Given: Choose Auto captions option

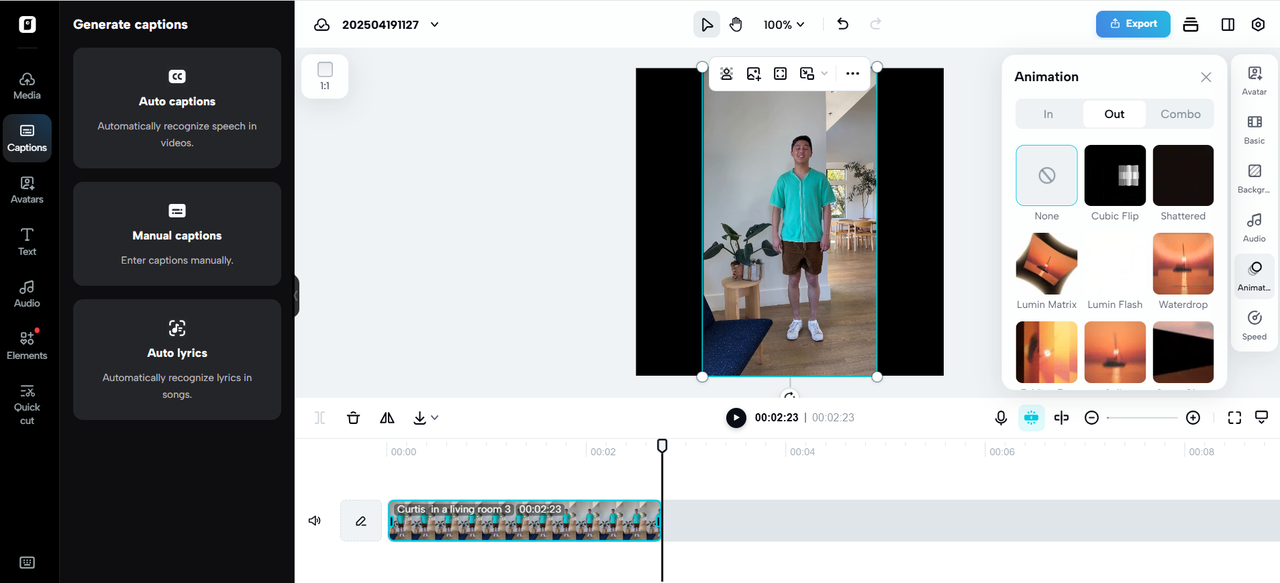Looking at the screenshot, I should click(177, 108).
